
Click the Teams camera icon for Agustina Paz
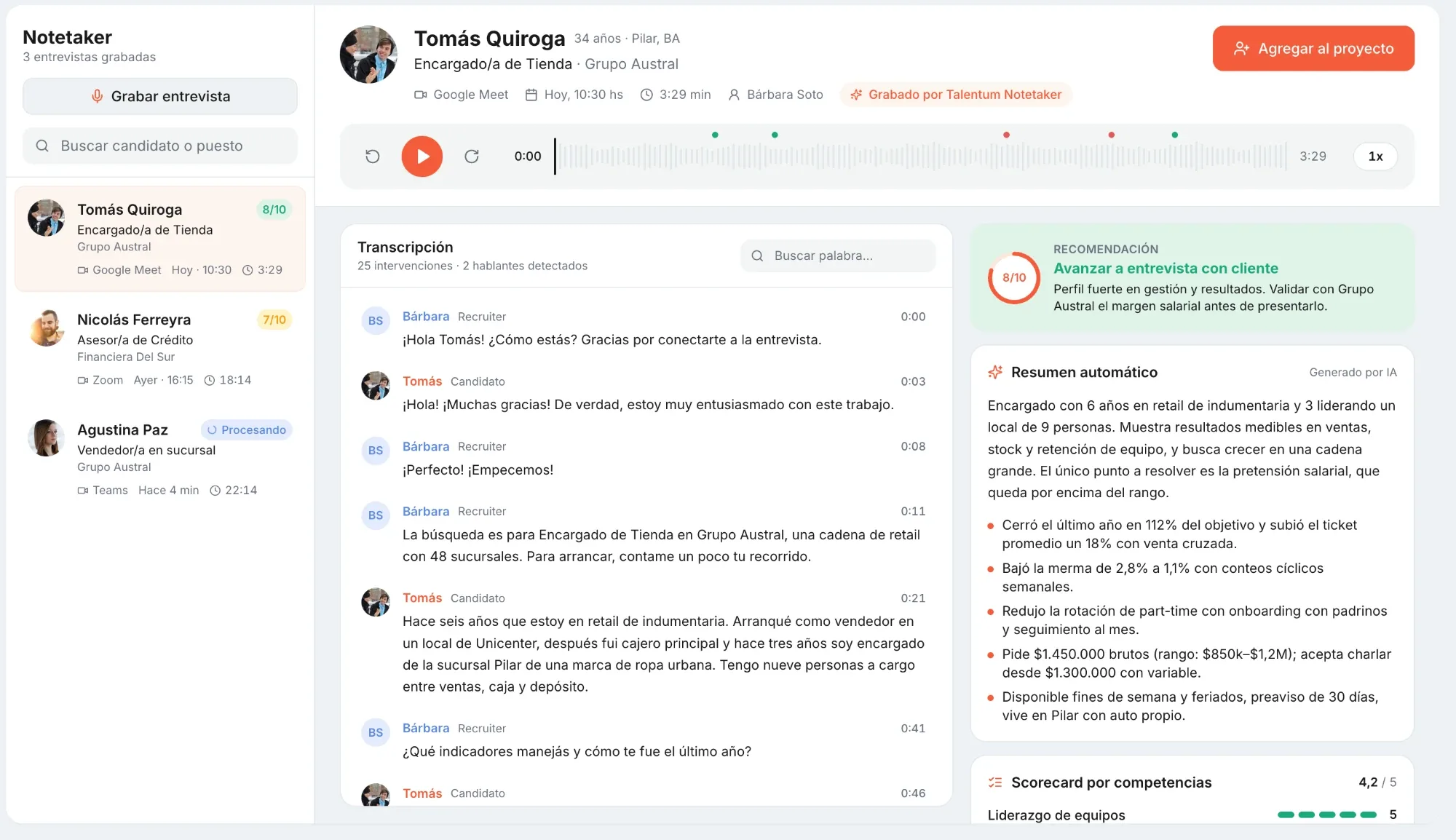click(x=83, y=491)
